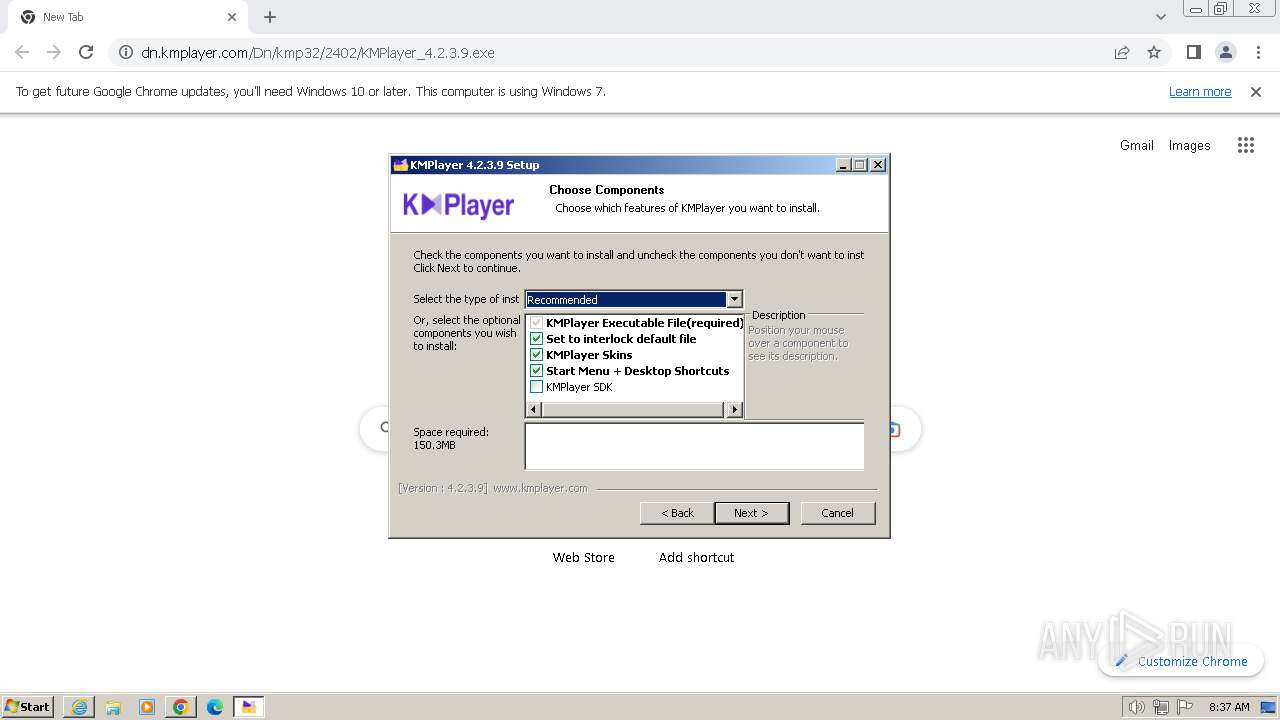Click Next to continue setup
This screenshot has height=720, width=1280.
click(x=751, y=513)
